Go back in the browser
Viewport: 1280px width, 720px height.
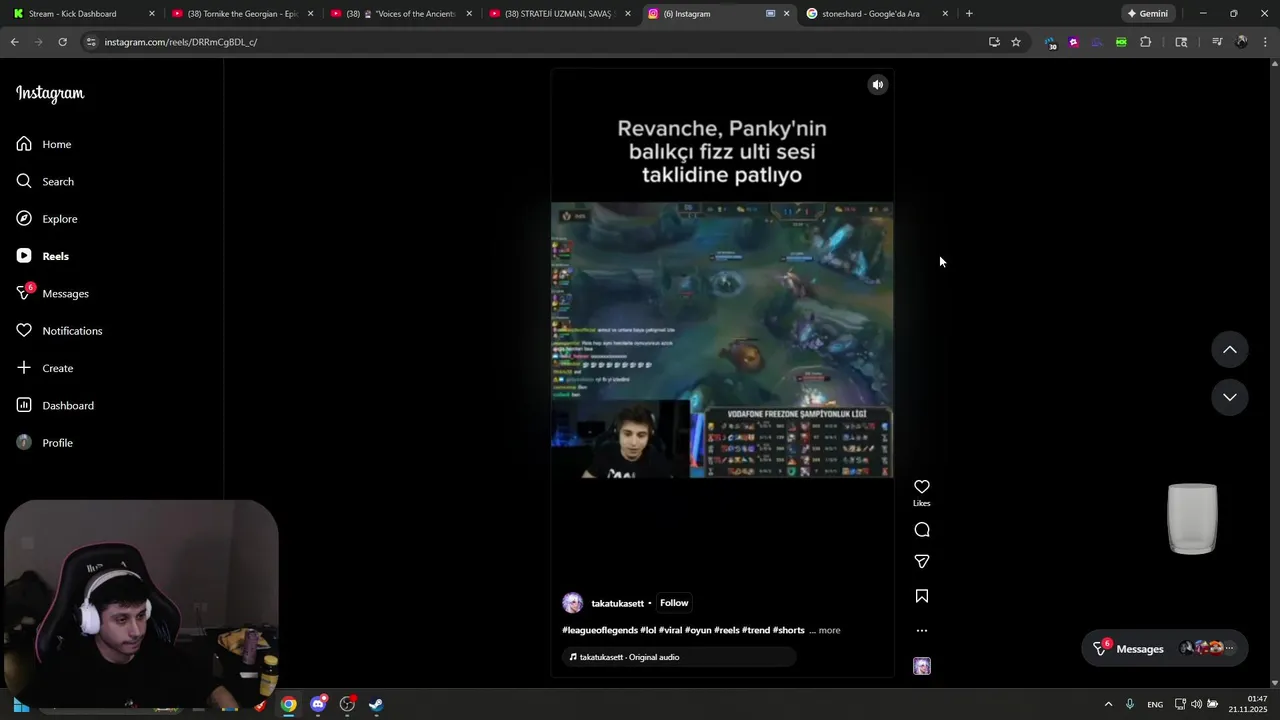(15, 42)
